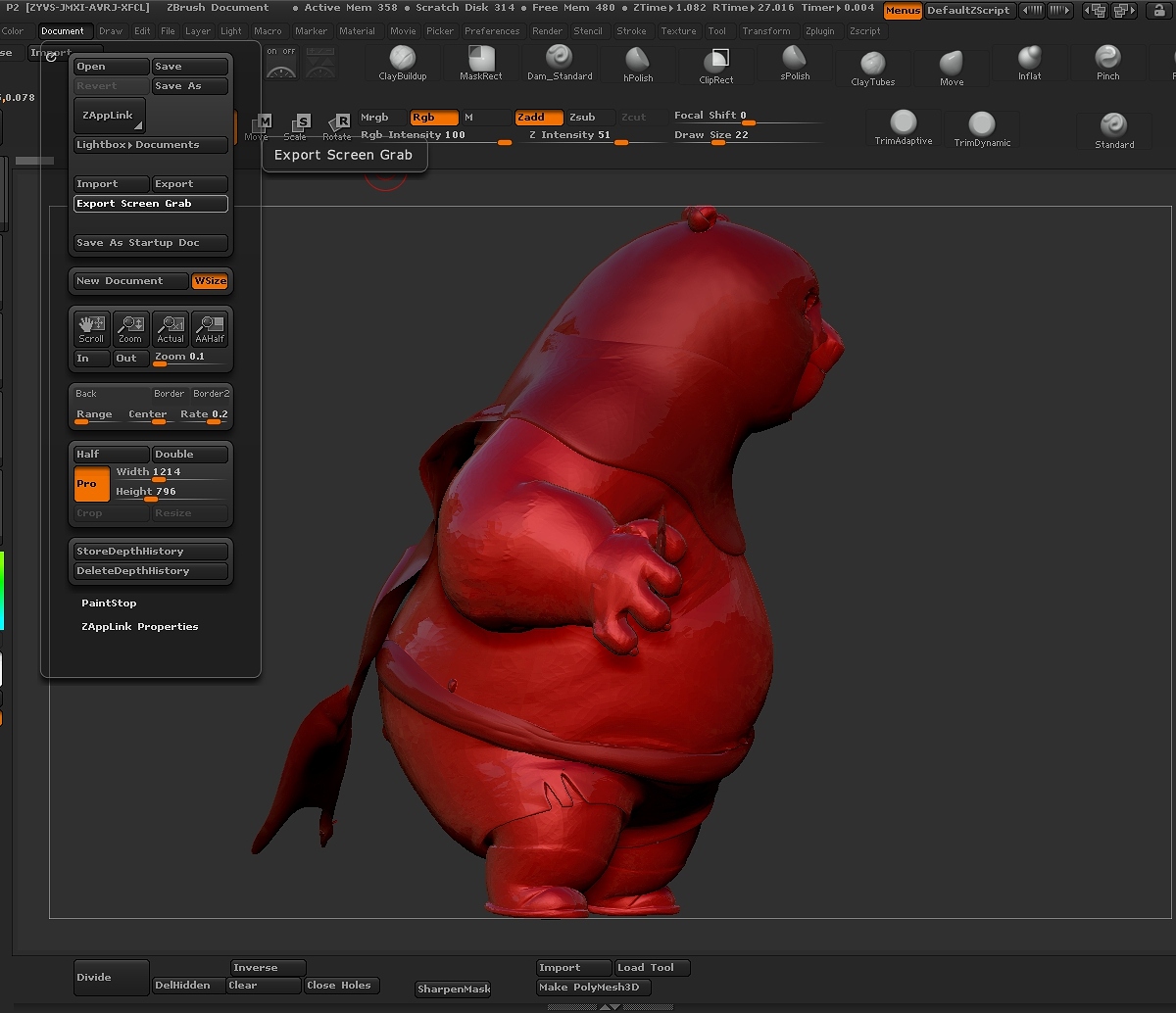The width and height of the screenshot is (1176, 1013).
Task: Click Make PolyMesh3D button
Action: tap(594, 988)
